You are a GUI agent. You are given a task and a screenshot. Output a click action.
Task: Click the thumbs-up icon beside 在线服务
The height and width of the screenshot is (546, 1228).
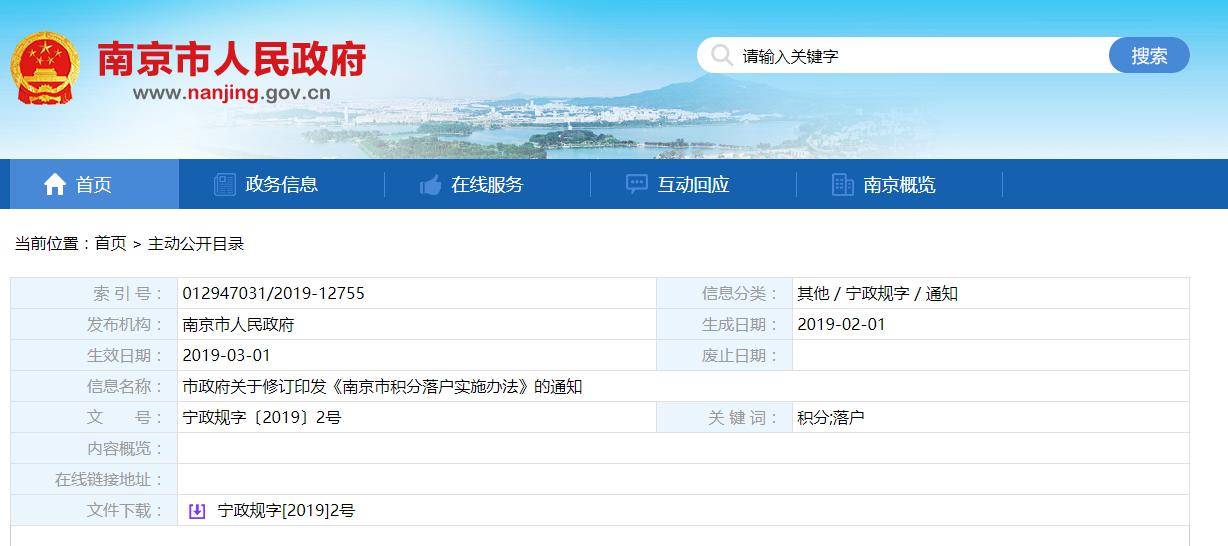click(x=431, y=185)
